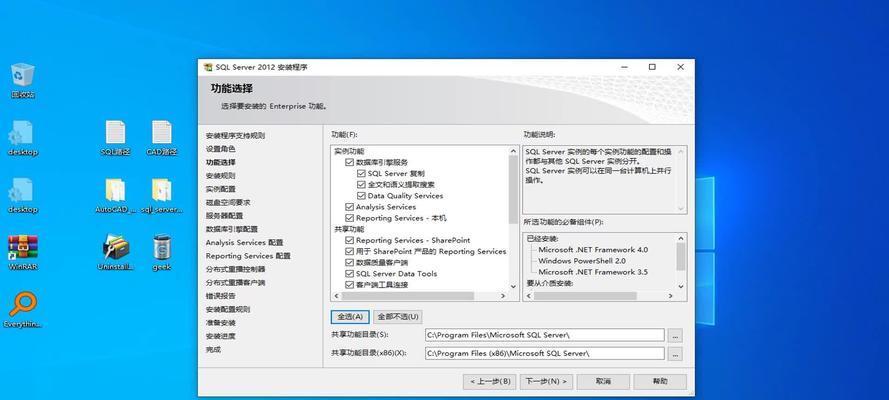Click the prerequisites panel scroll-up arrow
Image resolution: width=889 pixels, height=400 pixels.
tap(681, 238)
